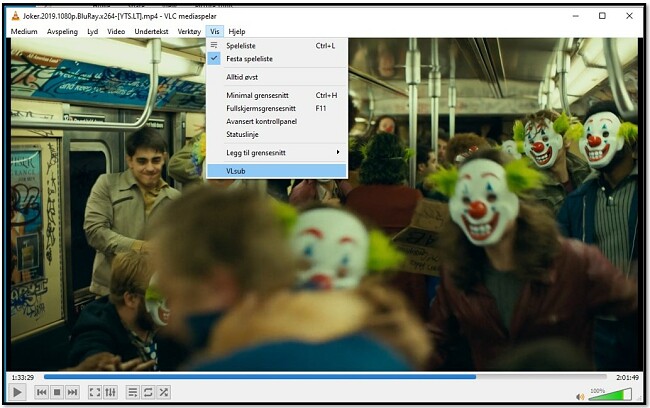This screenshot has width=650, height=408.
Task: Open the Verktøy menu
Action: point(189,32)
